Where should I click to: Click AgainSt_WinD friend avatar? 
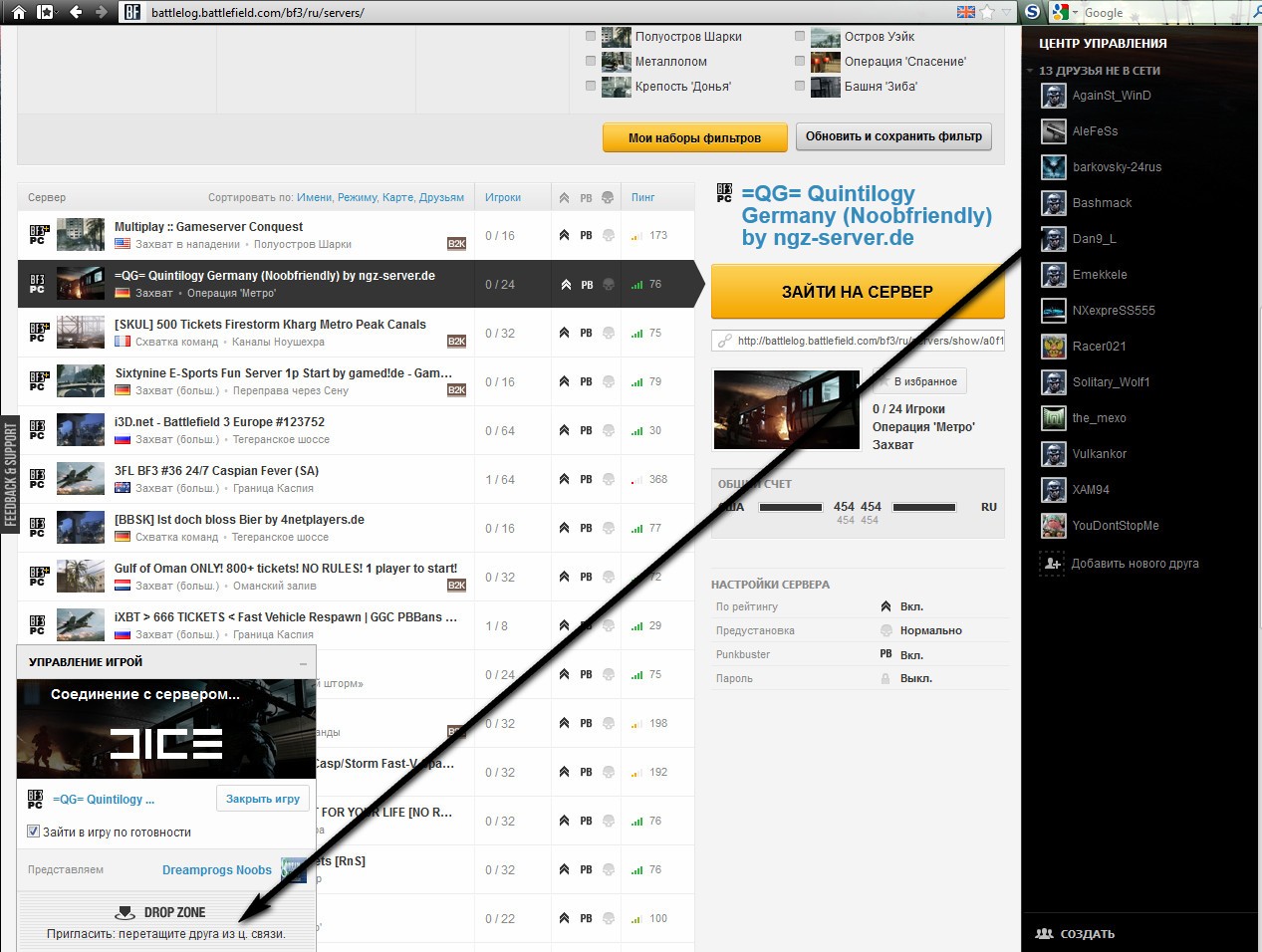pyautogui.click(x=1054, y=96)
